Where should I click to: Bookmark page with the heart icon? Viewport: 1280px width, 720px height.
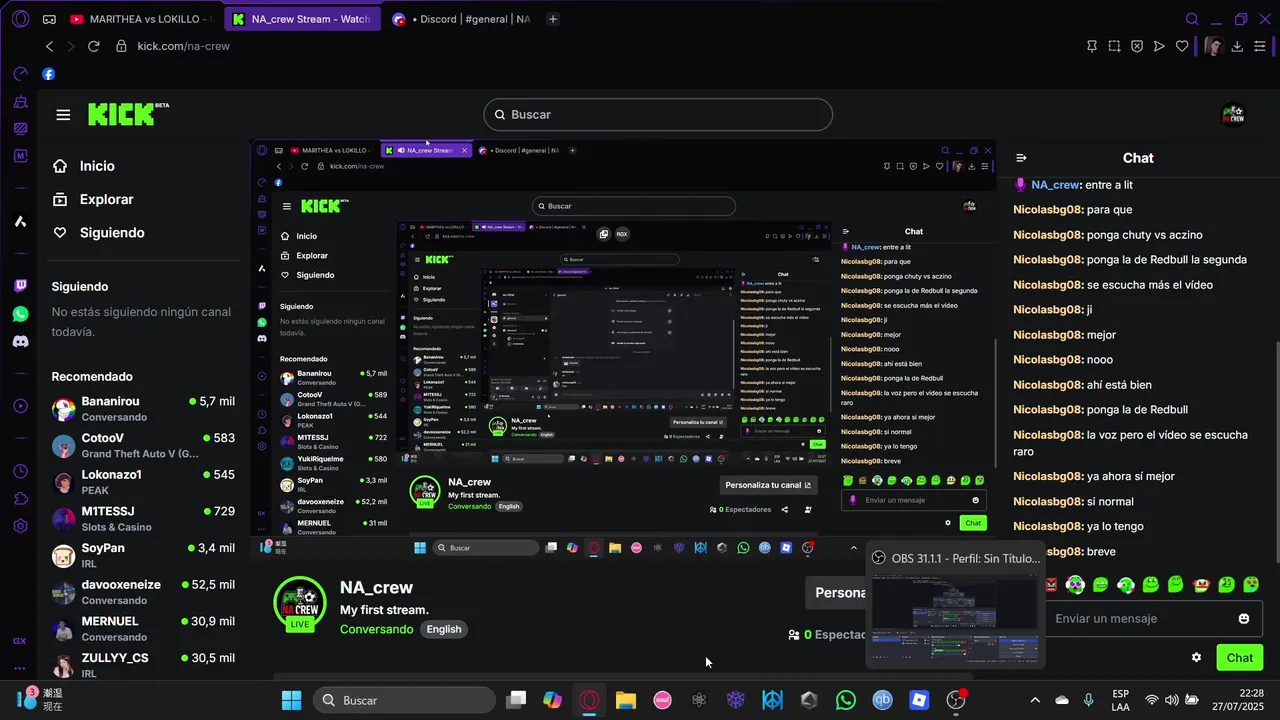click(x=1182, y=46)
